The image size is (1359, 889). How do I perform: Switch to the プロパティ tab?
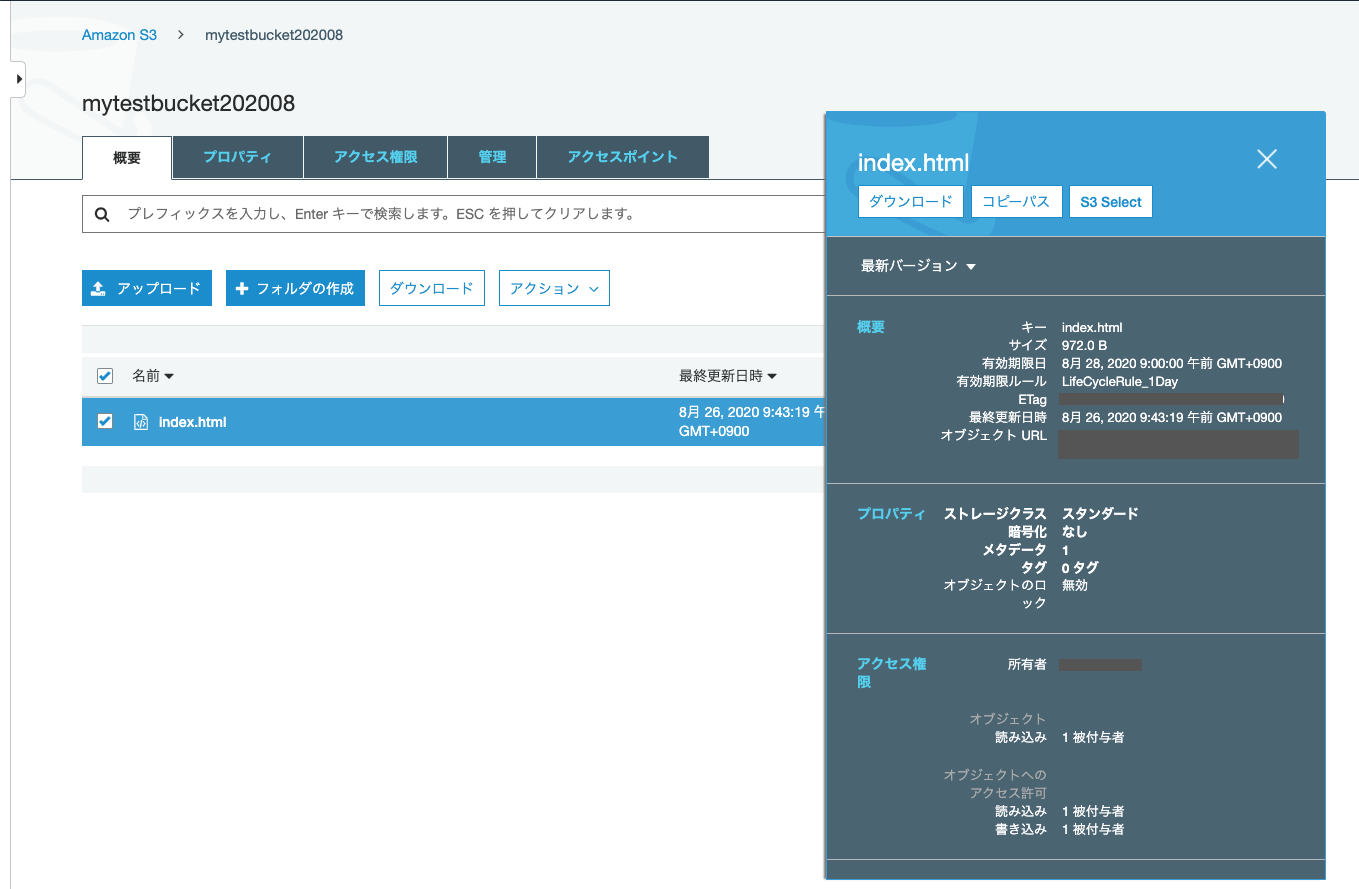(x=237, y=157)
